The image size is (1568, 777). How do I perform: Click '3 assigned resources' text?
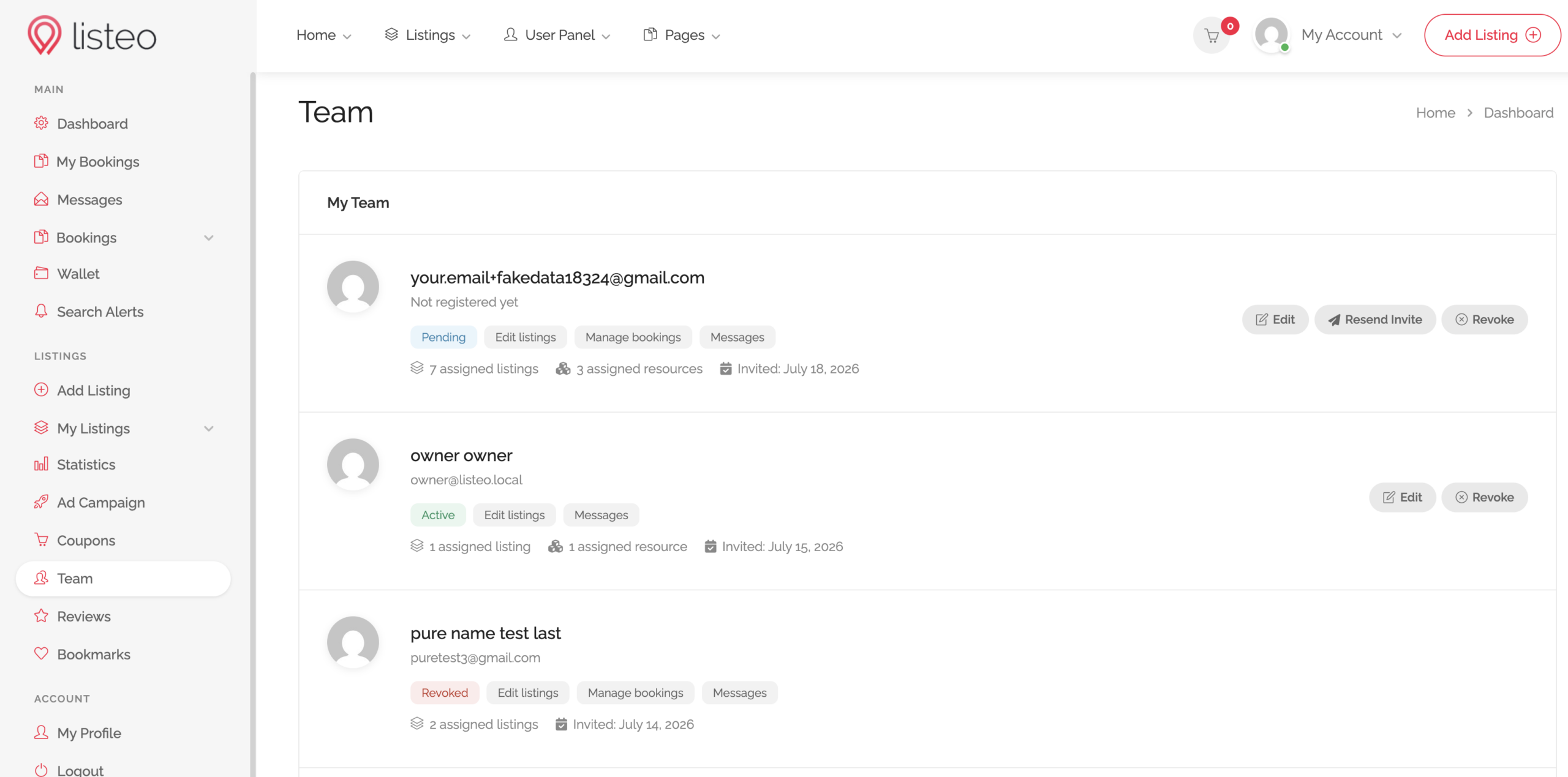click(x=639, y=369)
